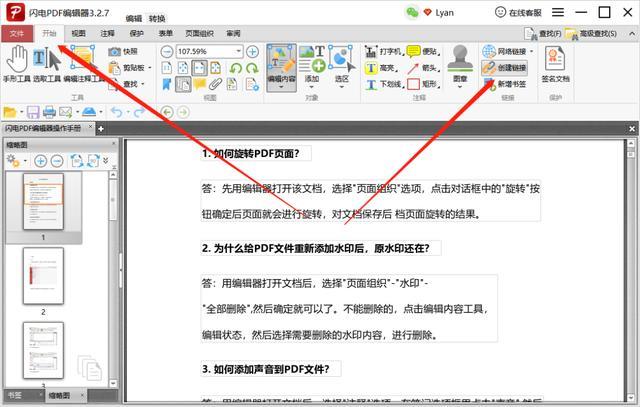
Task: Click the actual size page view icon
Action: (167, 68)
